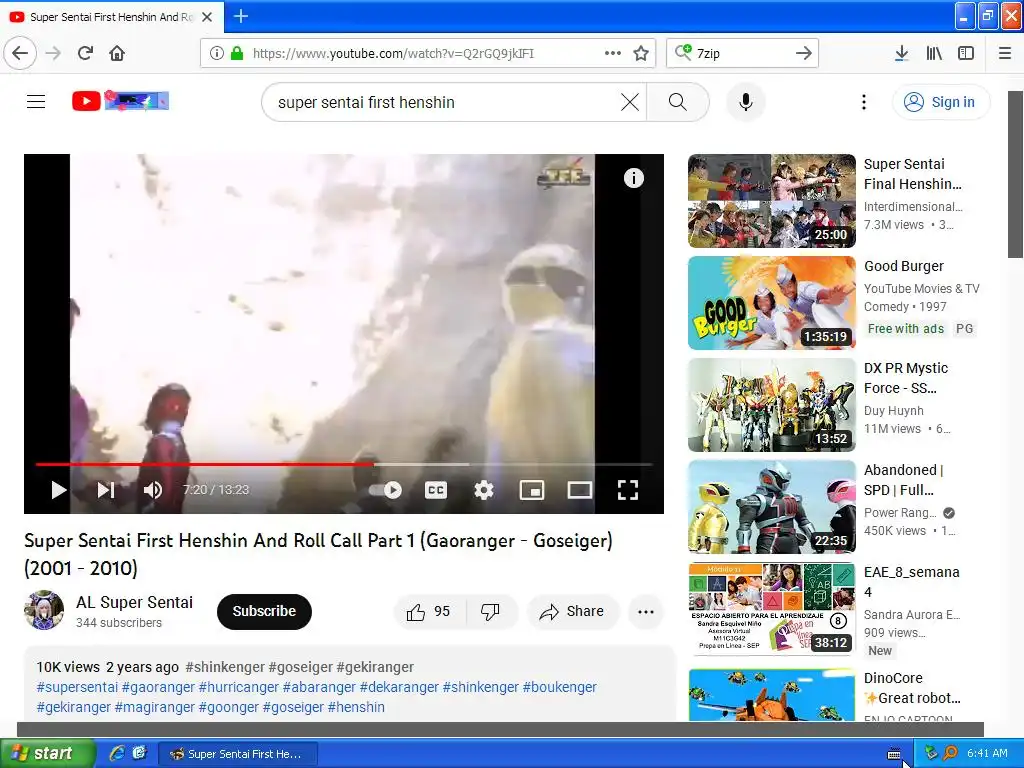Screen dimensions: 1024x768
Task: Go to YouTube home via logo
Action: click(120, 101)
